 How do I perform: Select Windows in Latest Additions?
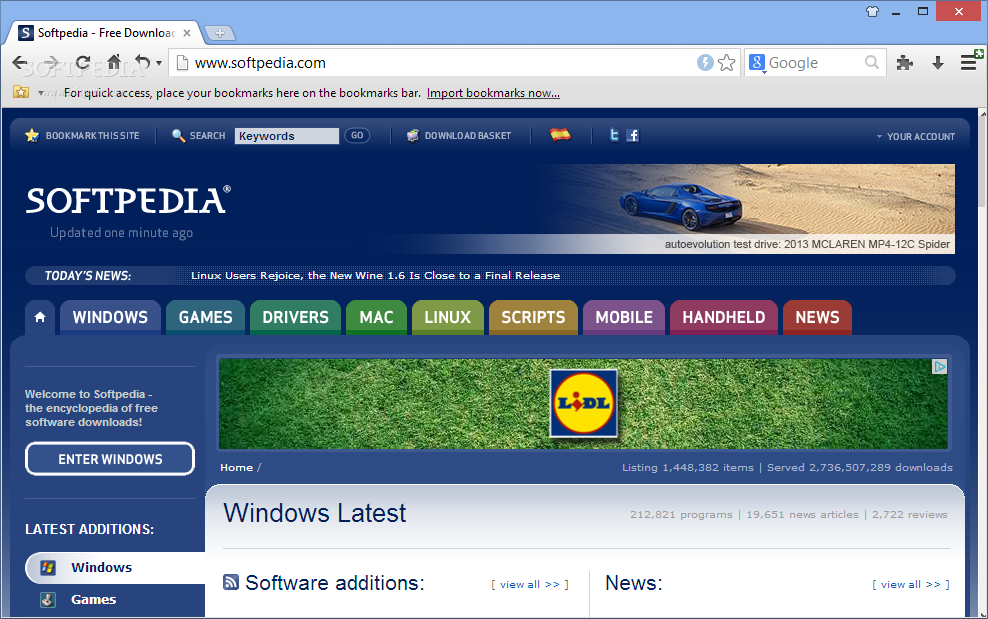pos(115,567)
